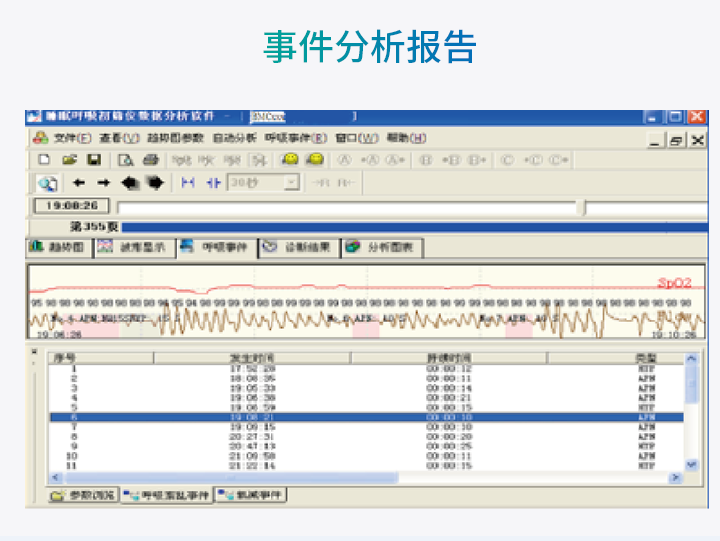Switch to the 波形显示 tab

click(135, 248)
